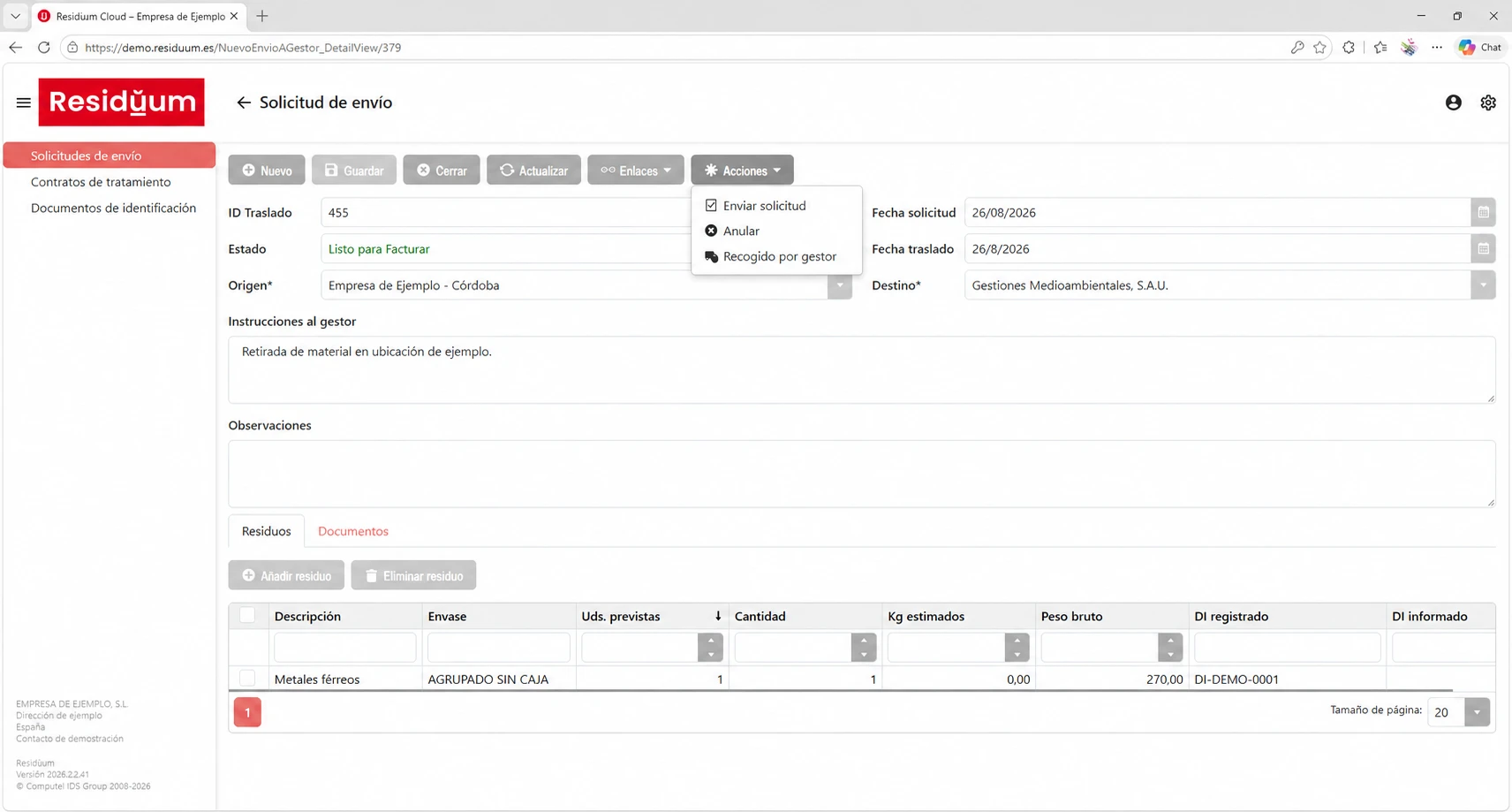1512x812 pixels.
Task: Open Documentos de identificación in sidebar
Action: click(x=113, y=208)
